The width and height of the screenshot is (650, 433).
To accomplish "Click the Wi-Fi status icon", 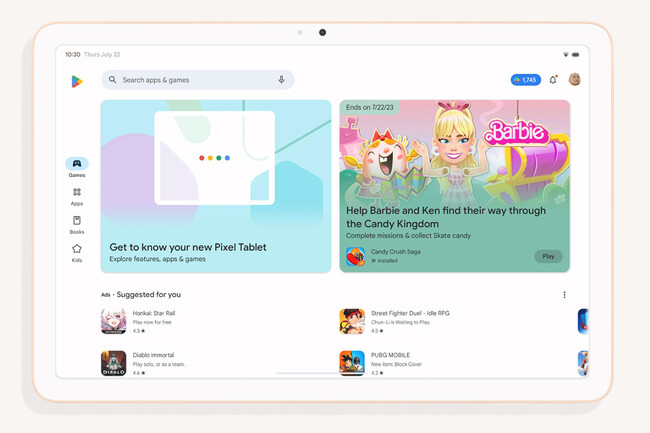I will 566,54.
